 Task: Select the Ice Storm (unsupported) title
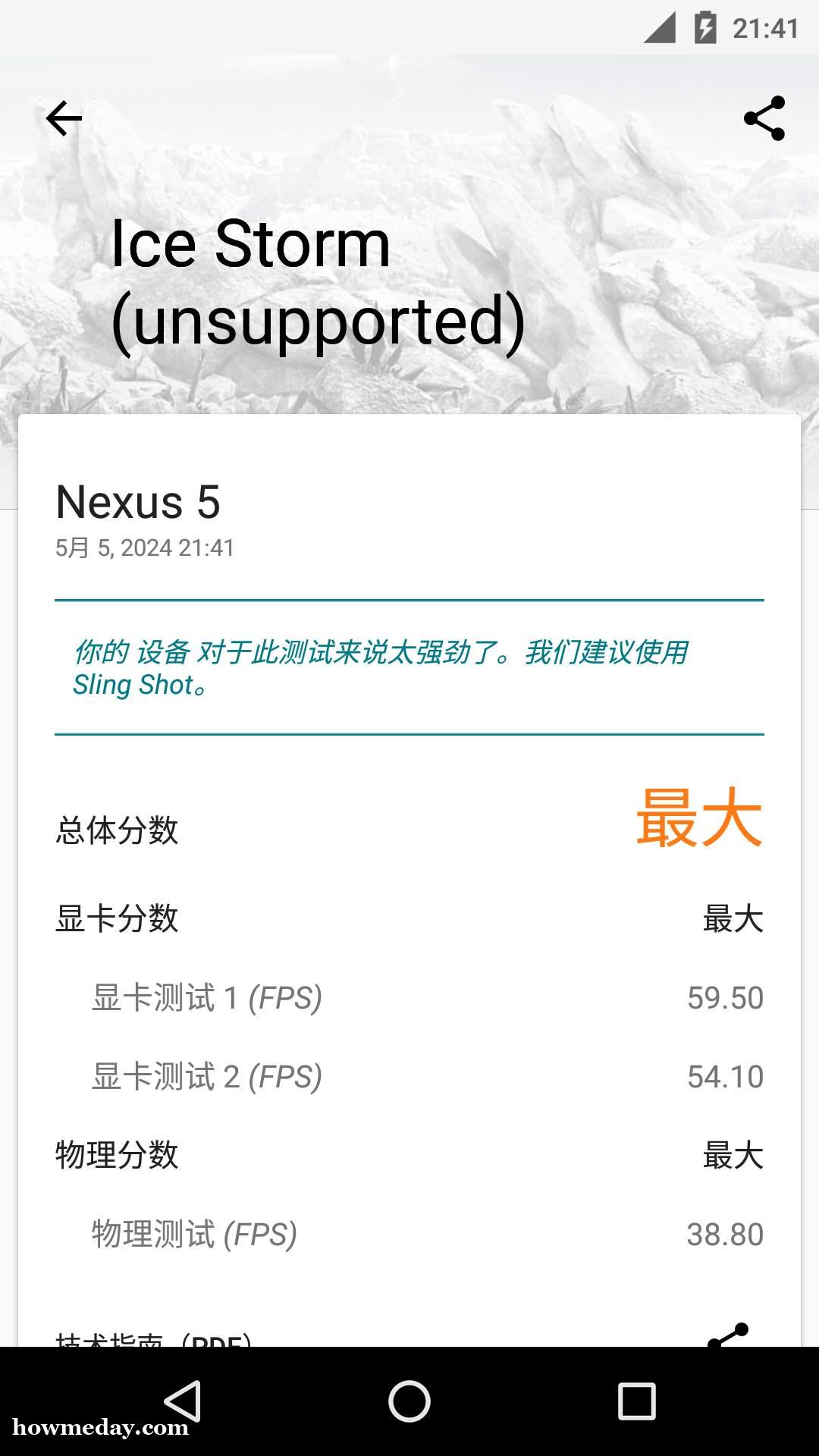[x=318, y=283]
